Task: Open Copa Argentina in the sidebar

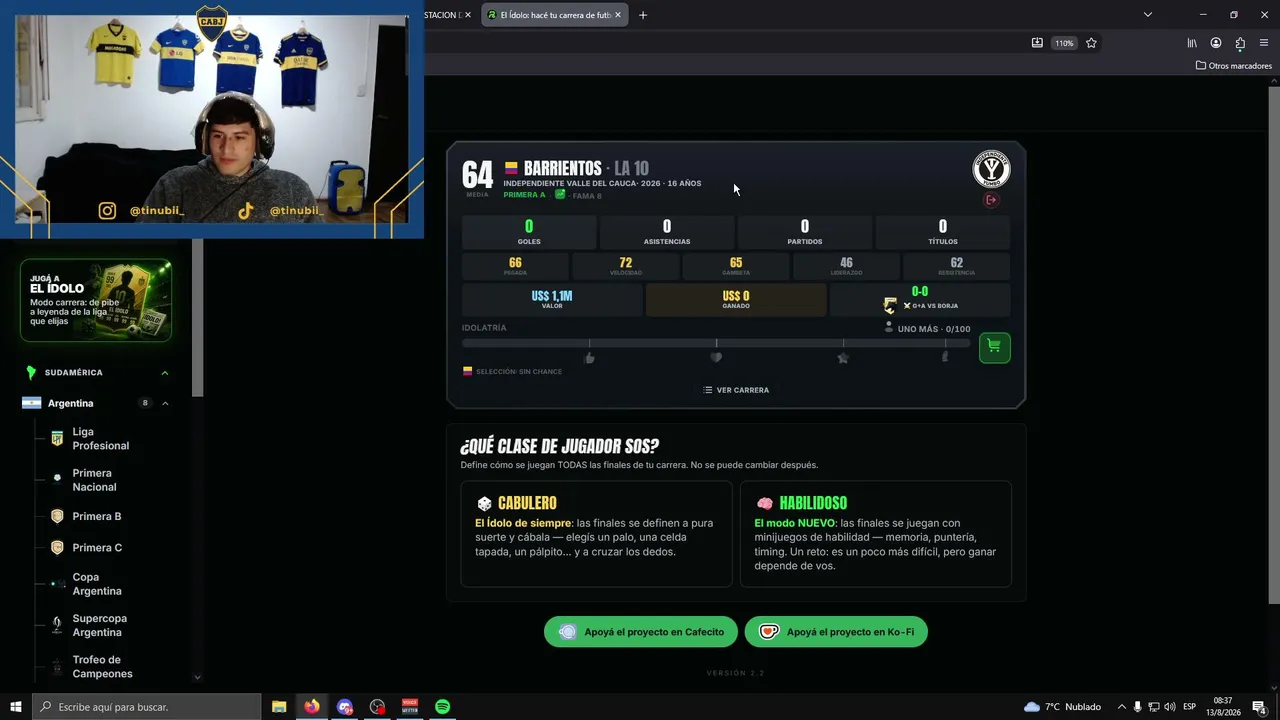Action: coord(96,584)
